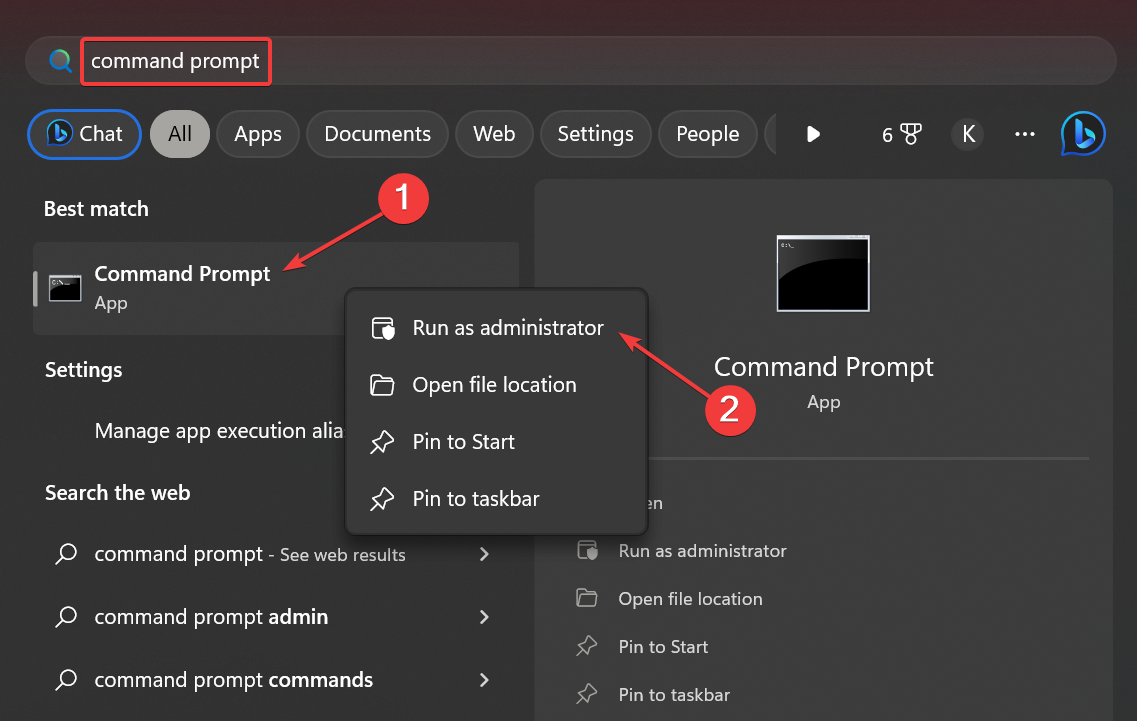Click the pin icon beside context menu Pin to Start
This screenshot has width=1137, height=721.
382,442
